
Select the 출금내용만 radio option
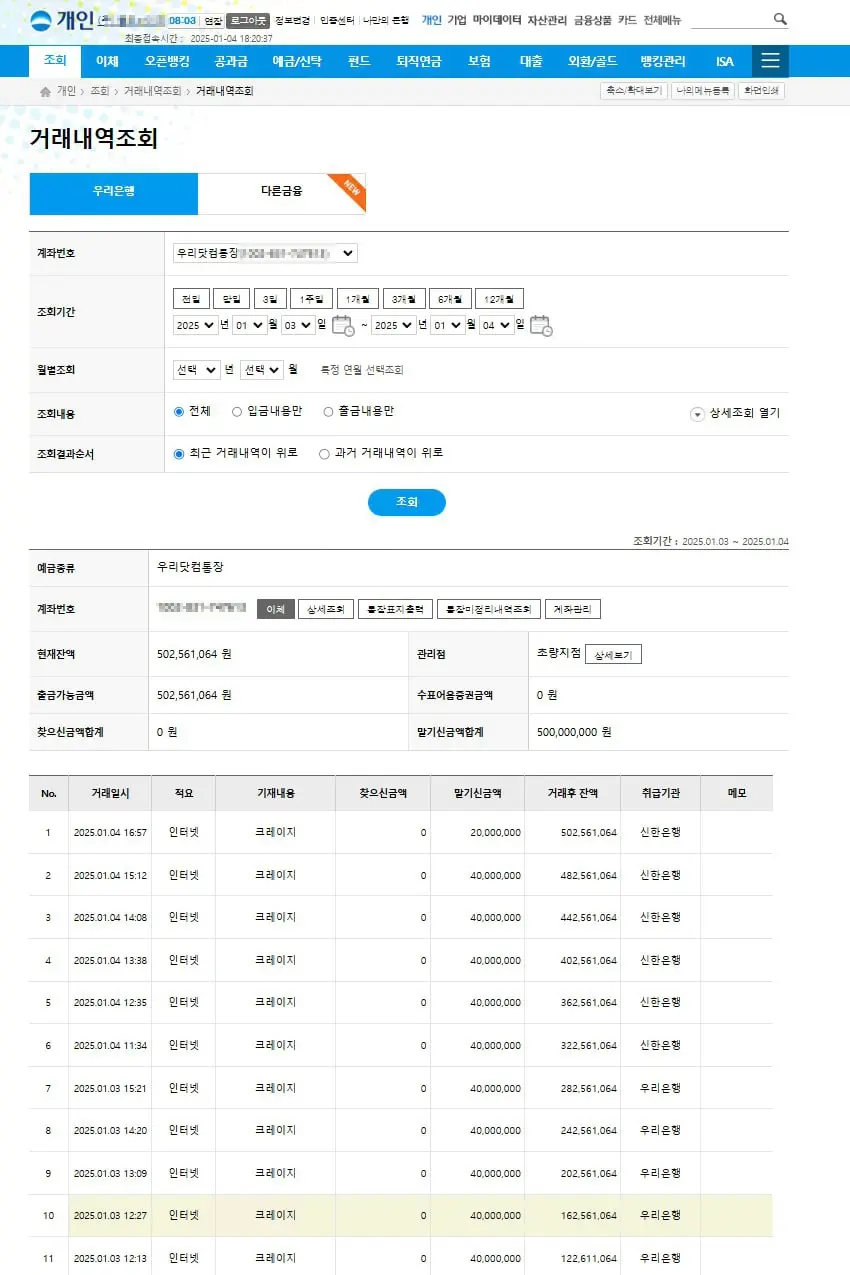[328, 411]
